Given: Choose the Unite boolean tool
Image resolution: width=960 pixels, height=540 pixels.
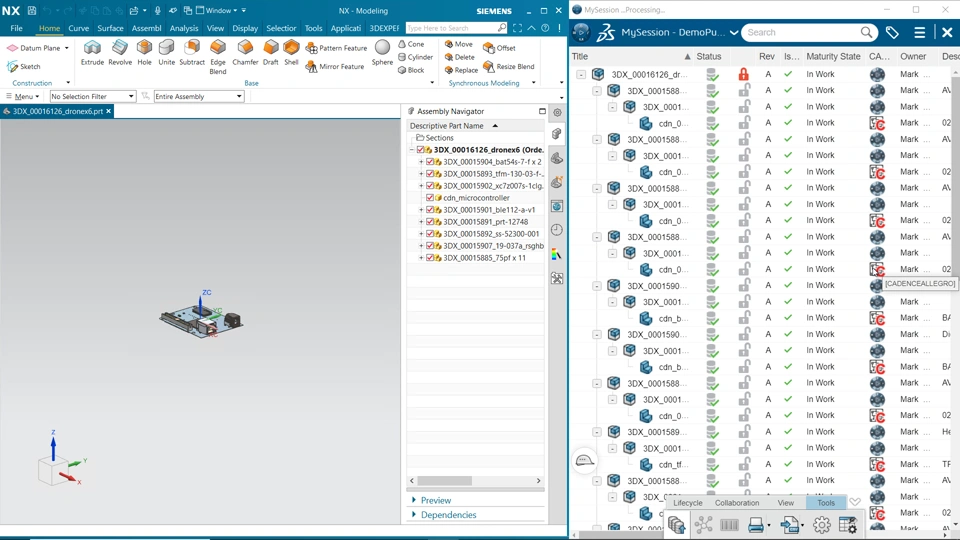Looking at the screenshot, I should (x=167, y=53).
